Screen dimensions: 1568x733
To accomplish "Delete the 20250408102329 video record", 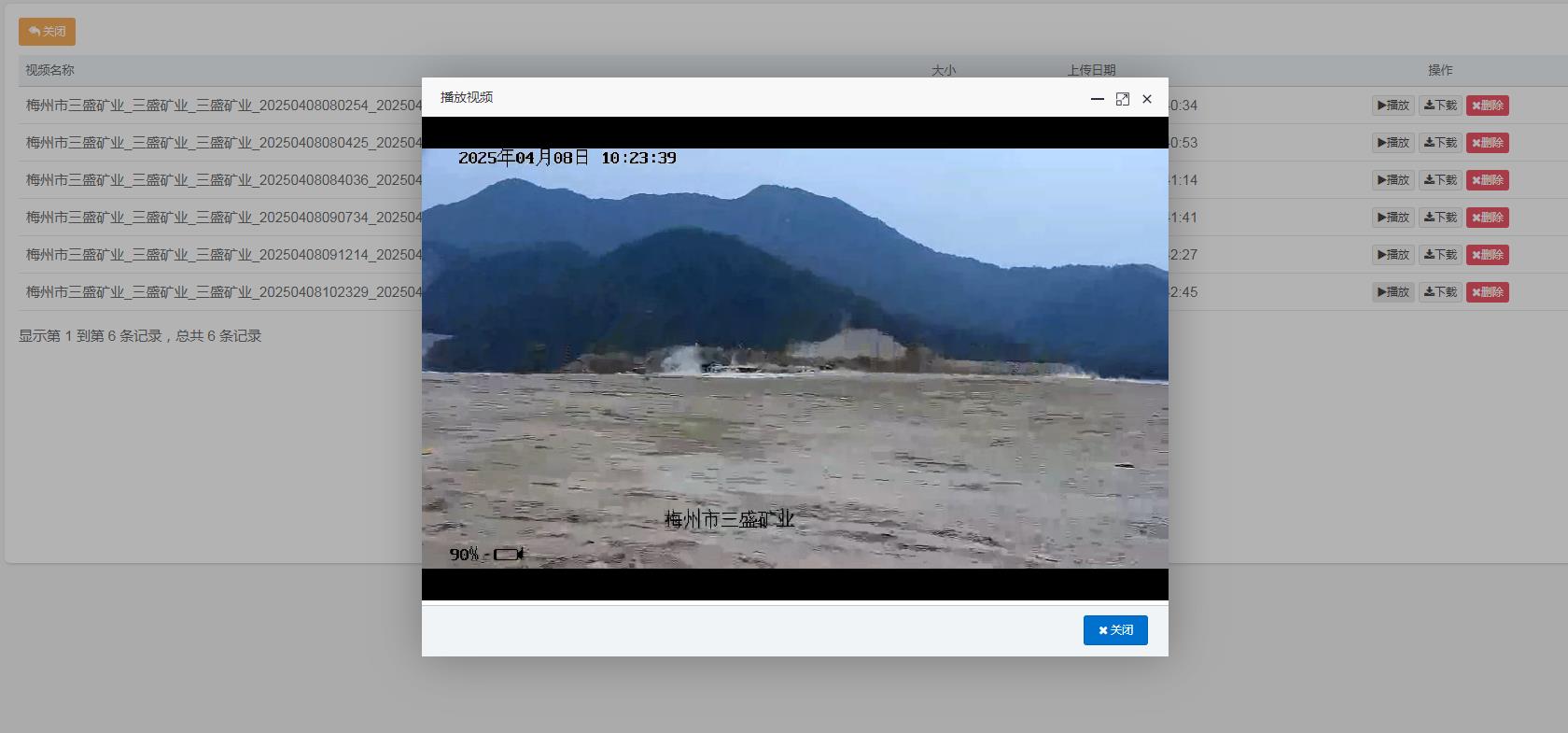I will click(1487, 292).
